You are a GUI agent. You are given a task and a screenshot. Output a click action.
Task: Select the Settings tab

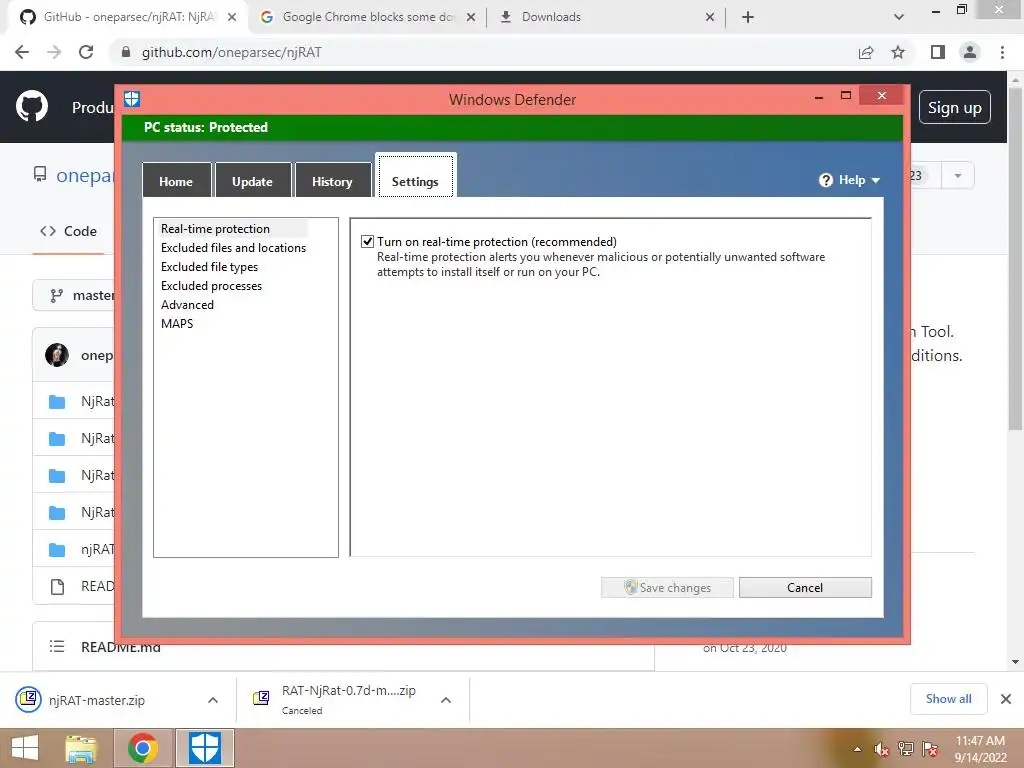[x=415, y=176]
